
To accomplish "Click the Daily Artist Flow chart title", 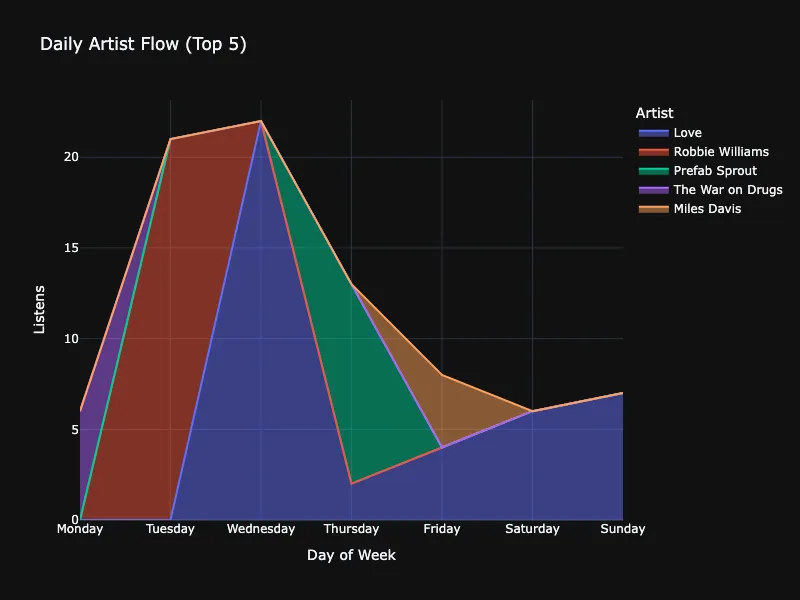I will tap(143, 44).
